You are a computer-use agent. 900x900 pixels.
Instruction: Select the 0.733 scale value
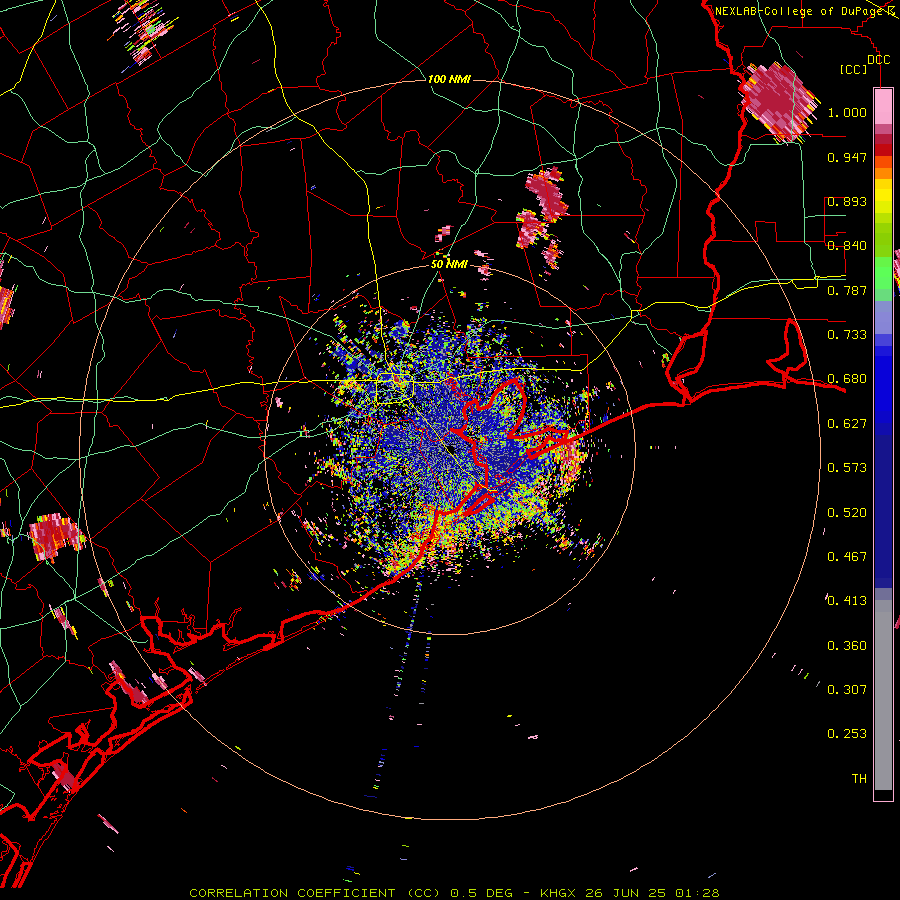[847, 335]
